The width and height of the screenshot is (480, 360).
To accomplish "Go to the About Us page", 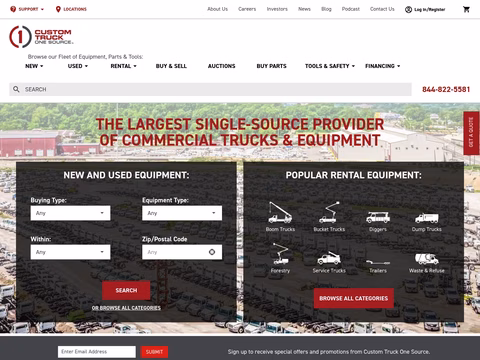I will point(217,9).
